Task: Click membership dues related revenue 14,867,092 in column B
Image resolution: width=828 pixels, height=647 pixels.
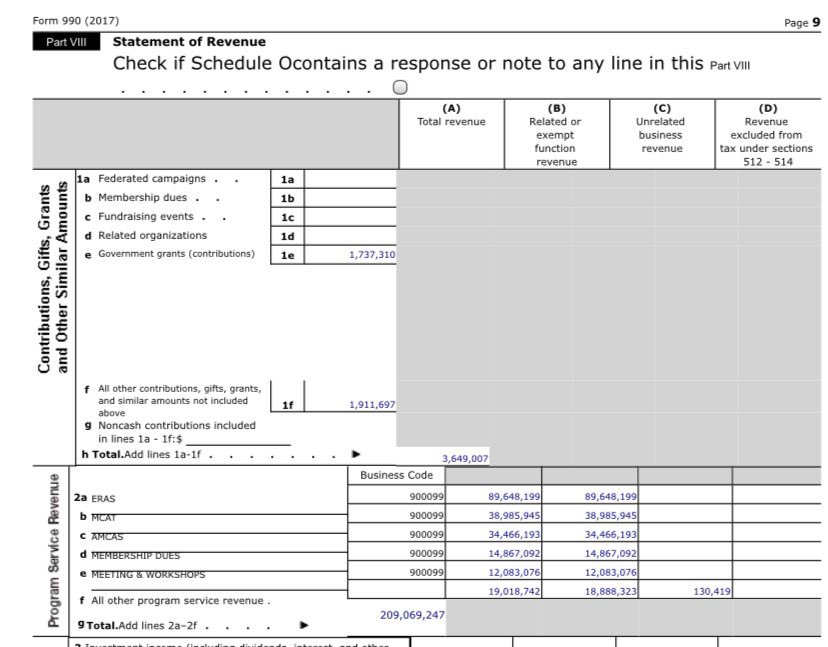Action: point(610,554)
